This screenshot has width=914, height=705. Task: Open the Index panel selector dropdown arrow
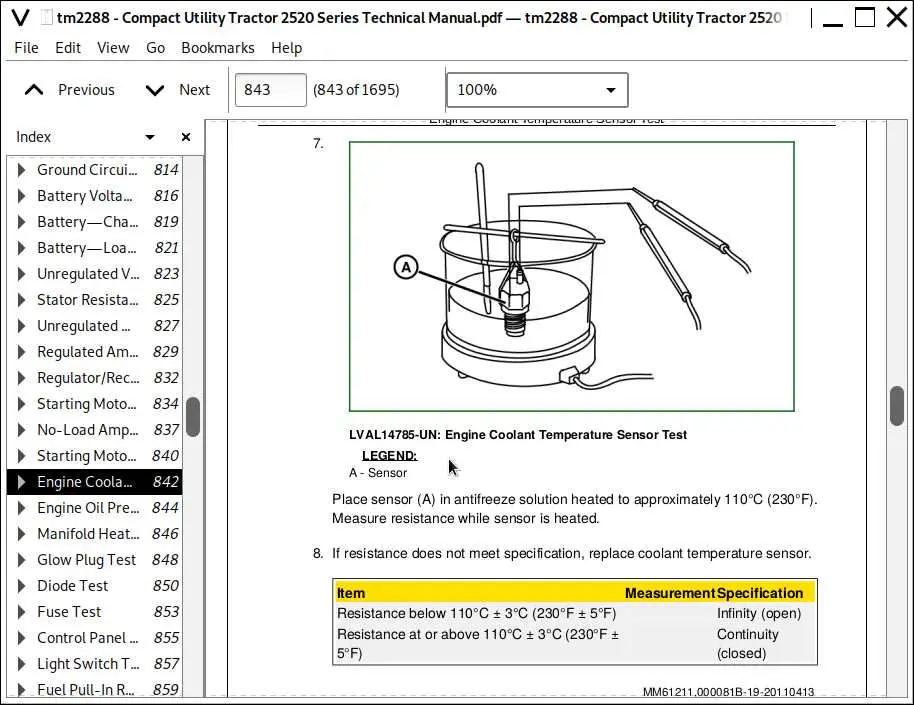coord(150,137)
